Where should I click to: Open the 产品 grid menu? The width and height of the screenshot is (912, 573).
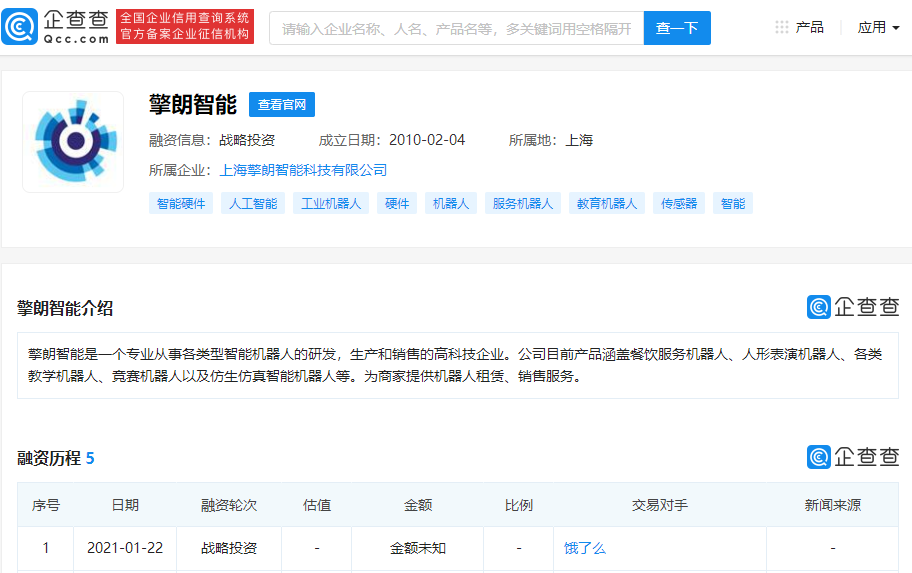800,27
